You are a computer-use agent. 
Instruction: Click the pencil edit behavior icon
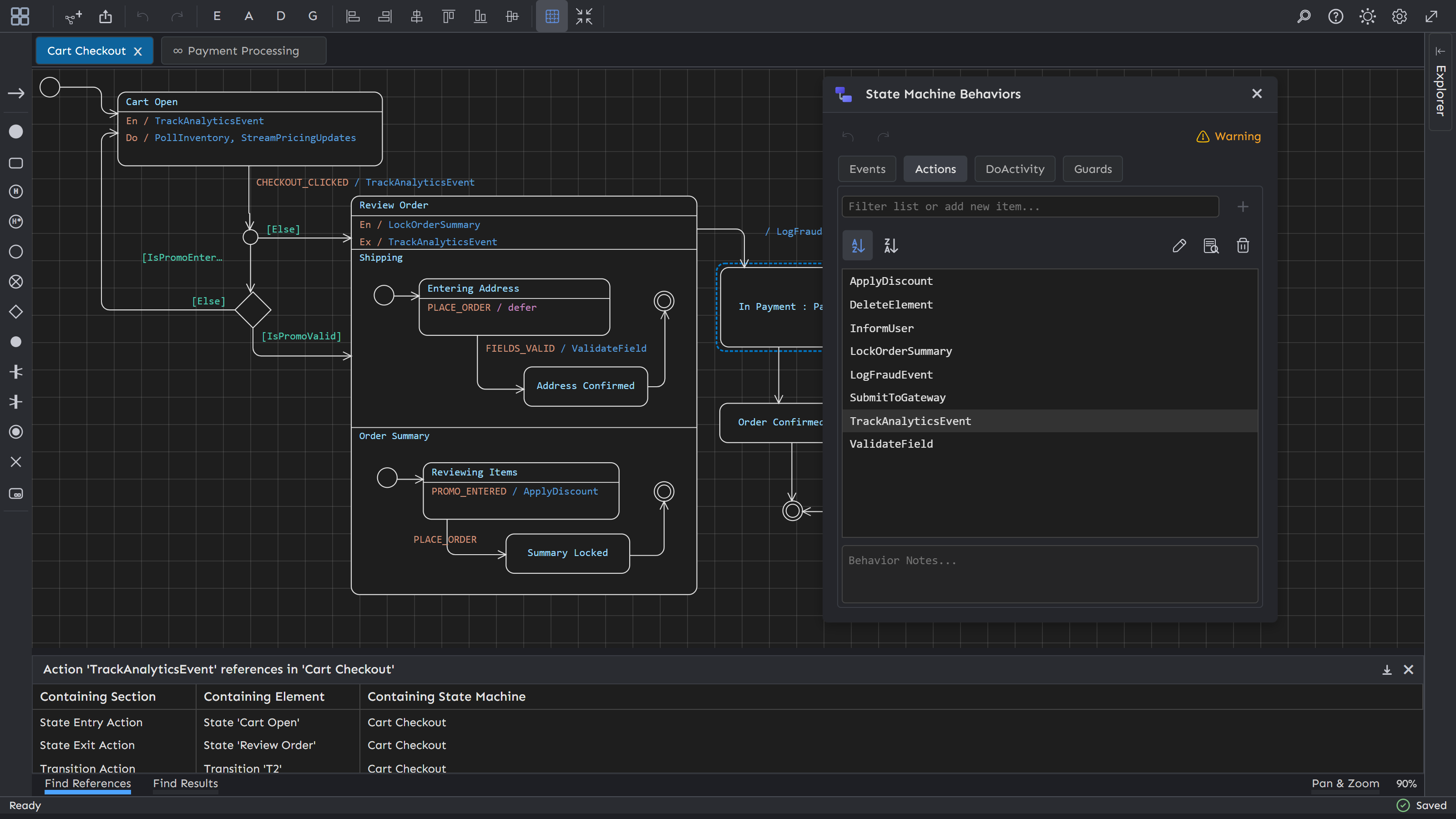(1179, 245)
